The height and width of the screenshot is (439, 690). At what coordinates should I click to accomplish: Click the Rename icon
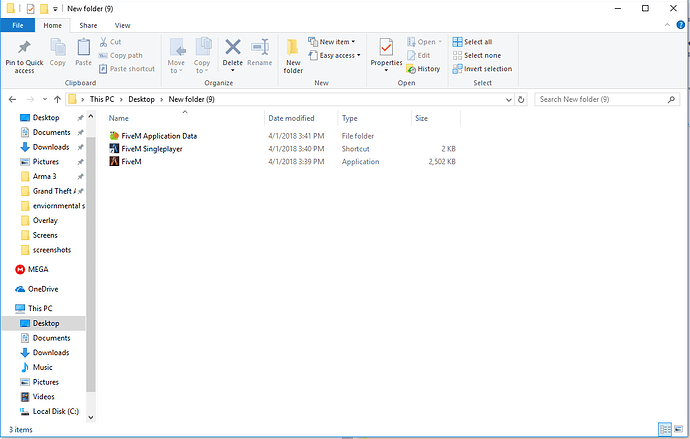(260, 47)
